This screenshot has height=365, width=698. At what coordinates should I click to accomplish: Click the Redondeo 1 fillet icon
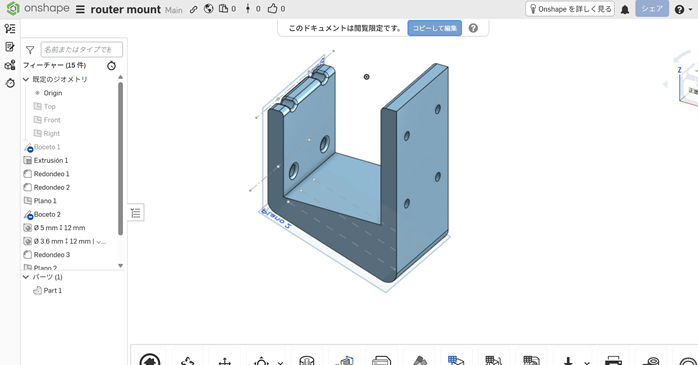[28, 174]
